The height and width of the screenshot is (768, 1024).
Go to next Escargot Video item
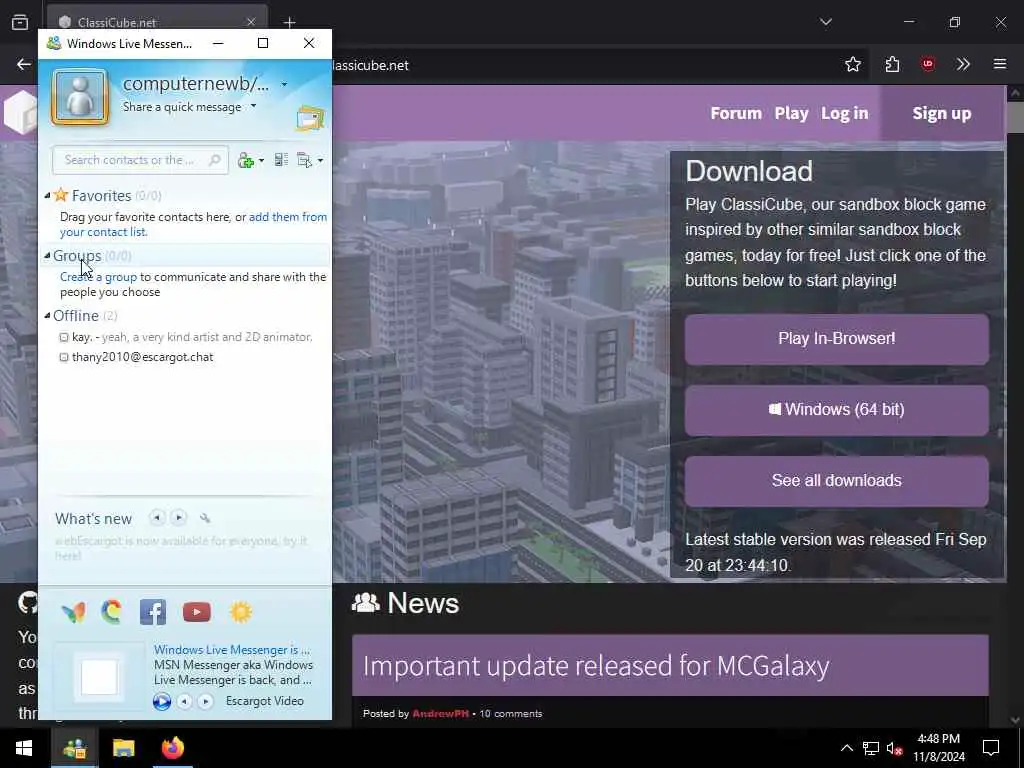point(206,701)
